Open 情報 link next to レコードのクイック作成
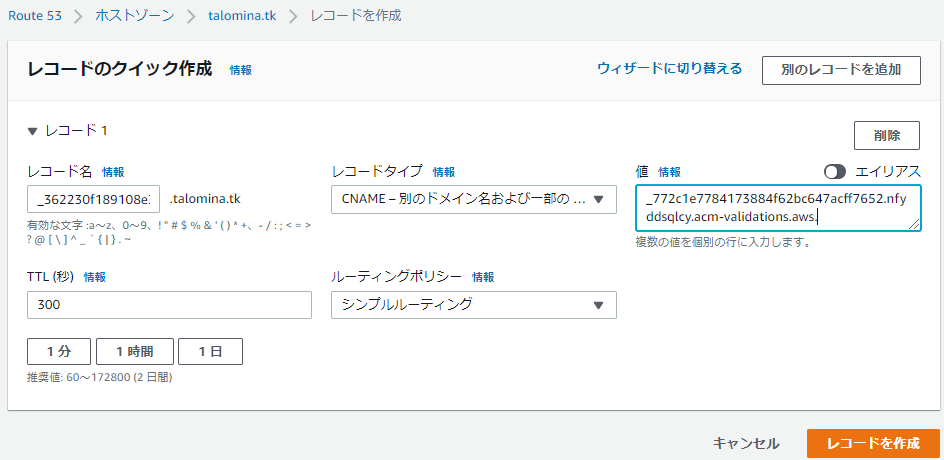Image resolution: width=944 pixels, height=460 pixels. pos(241,70)
